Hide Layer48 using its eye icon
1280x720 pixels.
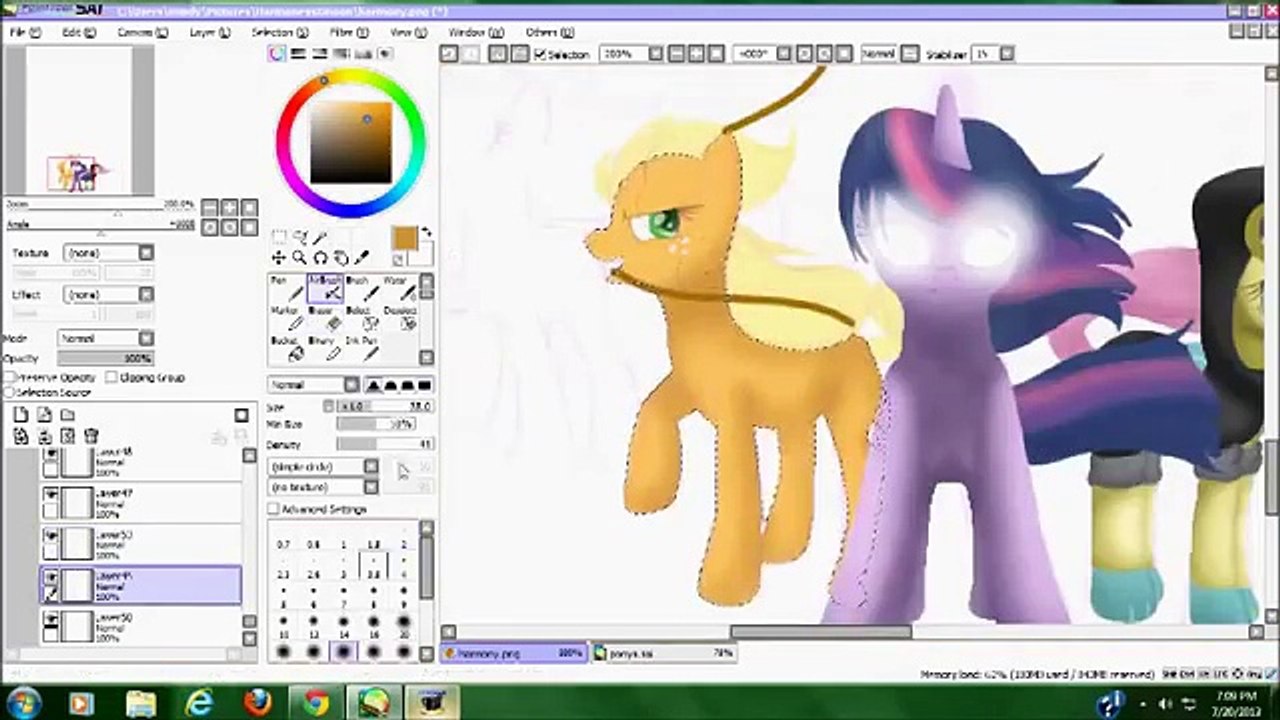(51, 455)
